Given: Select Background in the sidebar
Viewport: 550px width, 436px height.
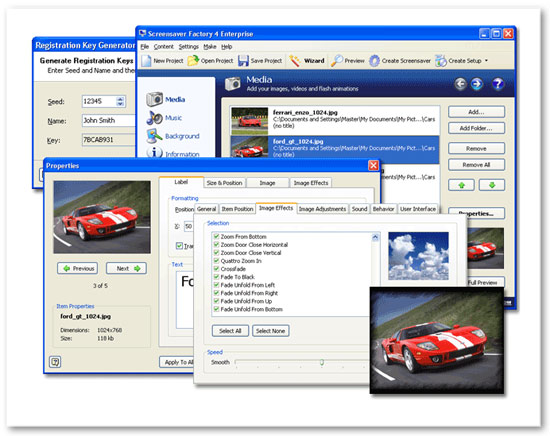Looking at the screenshot, I should coord(173,136).
